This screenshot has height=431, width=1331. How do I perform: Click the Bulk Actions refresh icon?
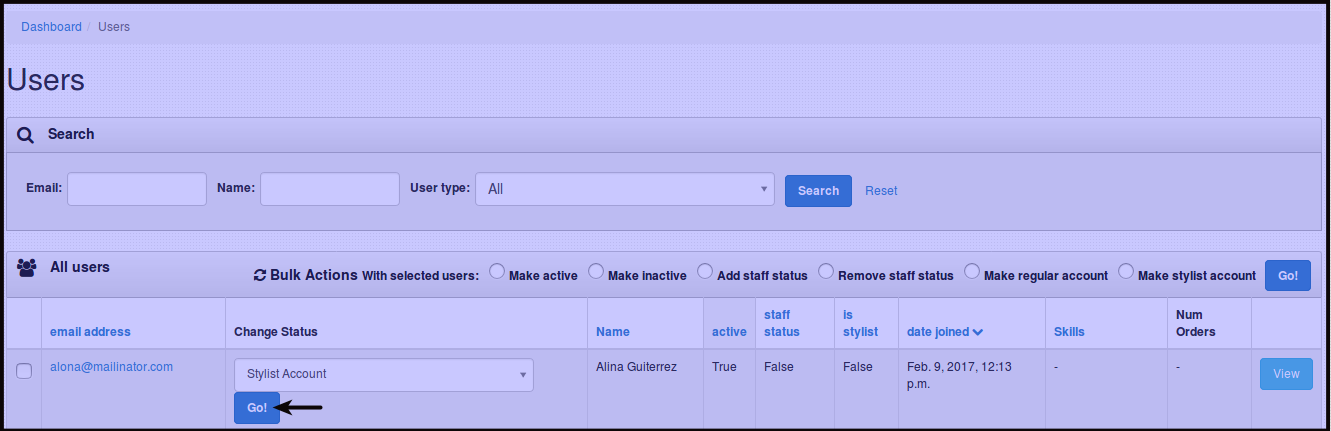260,275
